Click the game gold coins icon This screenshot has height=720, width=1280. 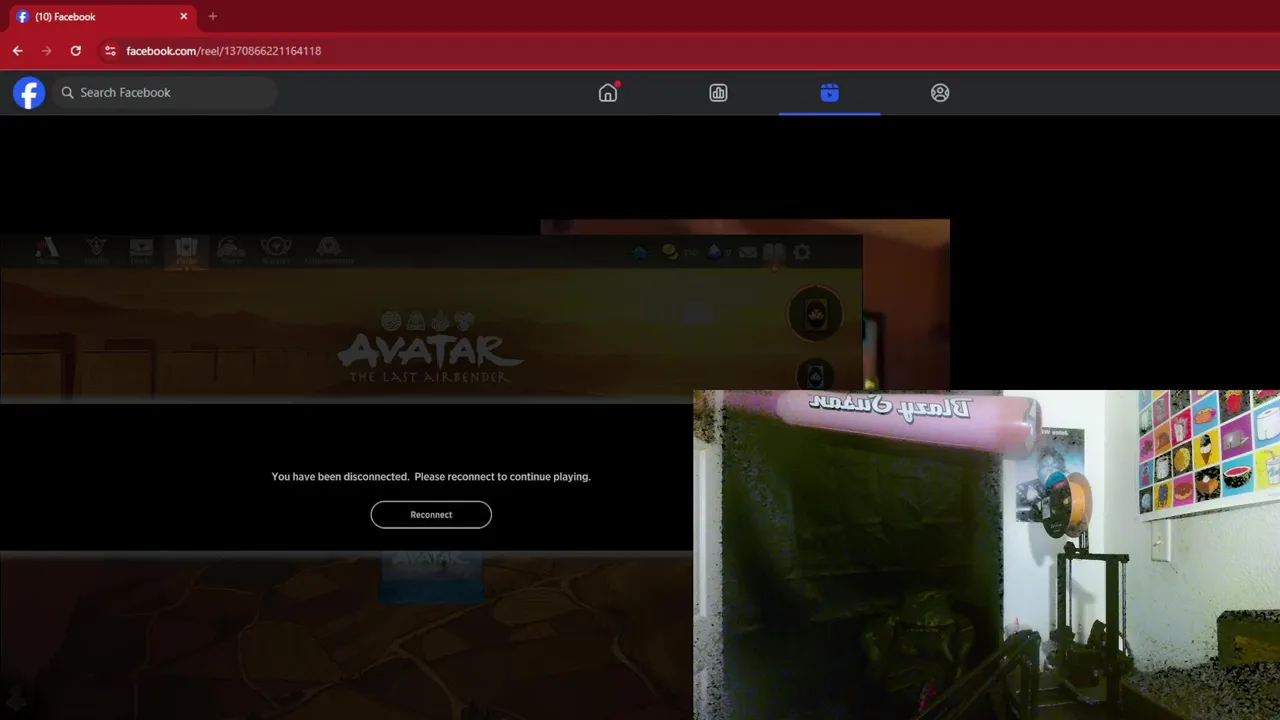tap(669, 253)
